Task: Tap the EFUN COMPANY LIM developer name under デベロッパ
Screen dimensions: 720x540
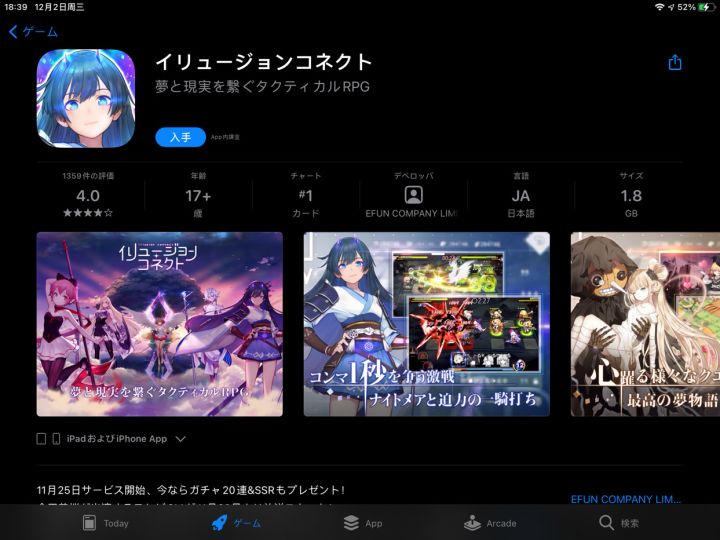Action: [411, 214]
